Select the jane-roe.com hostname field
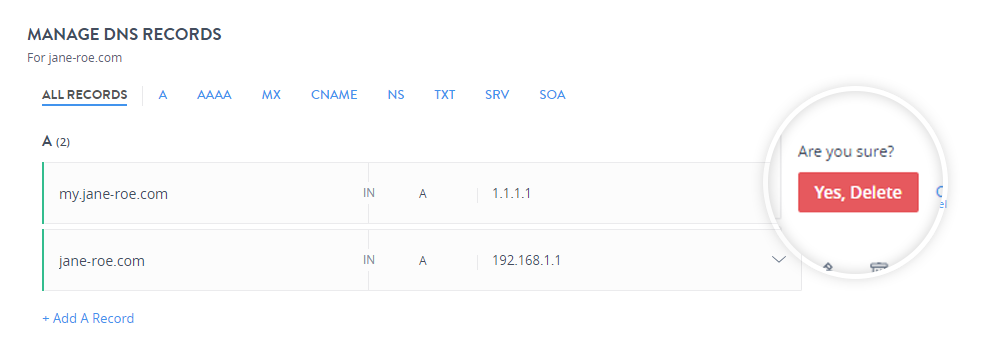Screen dimensions: 988x364 tap(102, 261)
